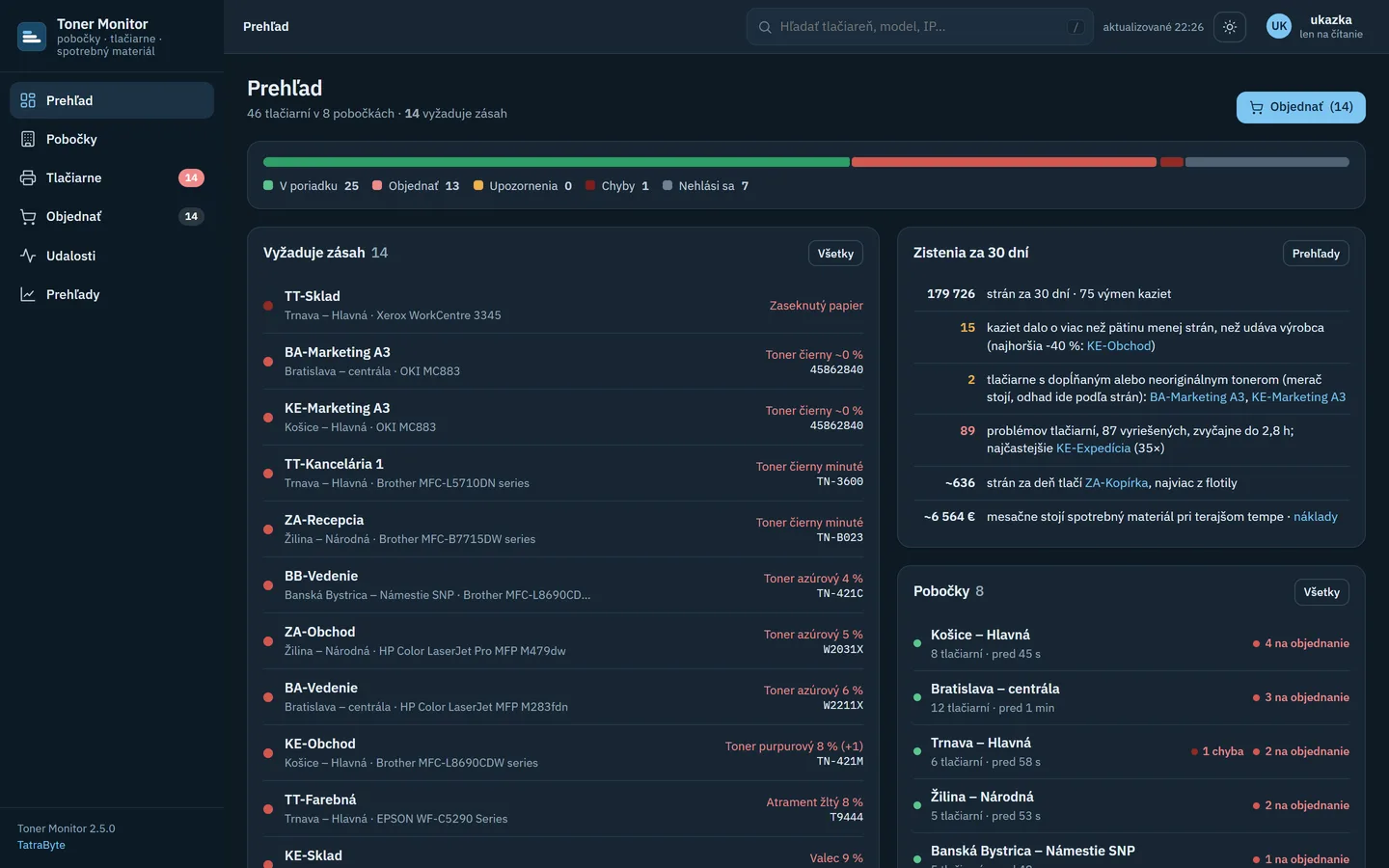Toggle the light/dark theme sun icon

click(1230, 27)
